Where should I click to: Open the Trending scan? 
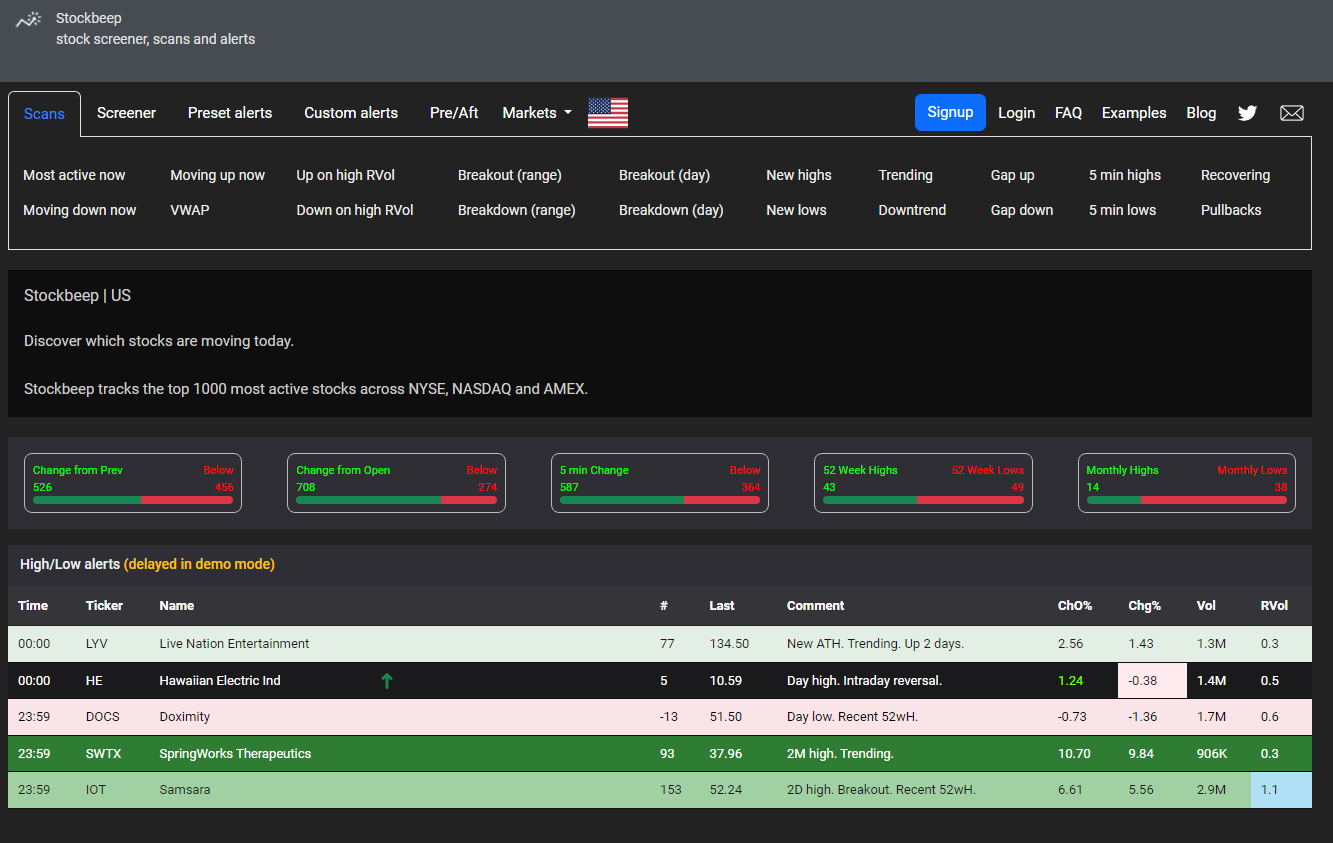coord(905,175)
